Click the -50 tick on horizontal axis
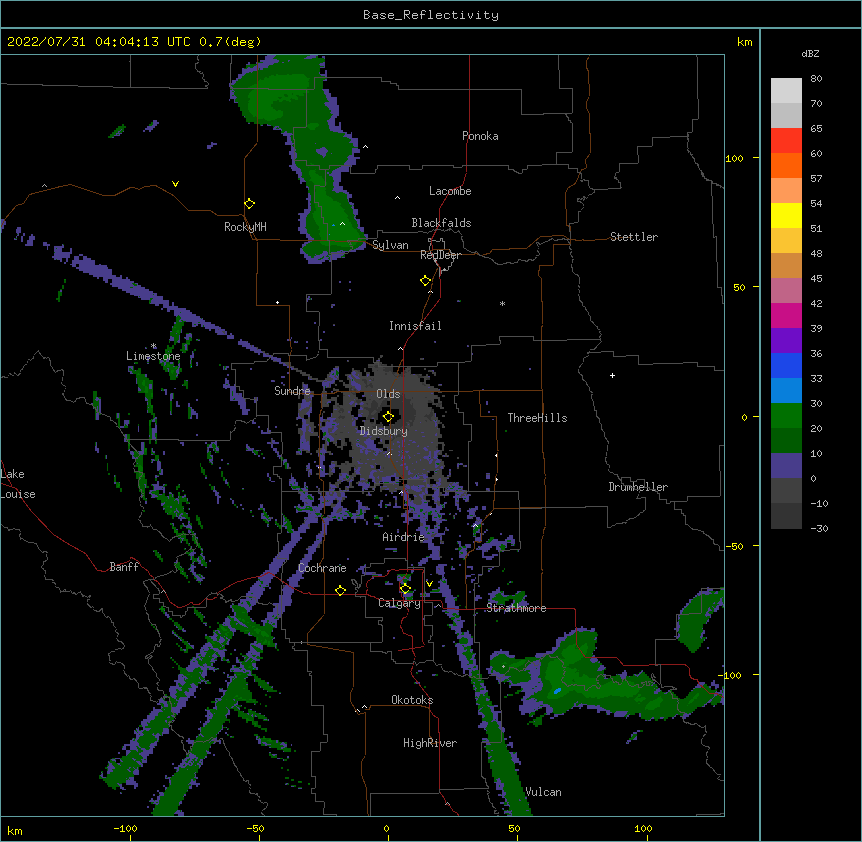Screen dimensions: 862x842 coord(255,829)
